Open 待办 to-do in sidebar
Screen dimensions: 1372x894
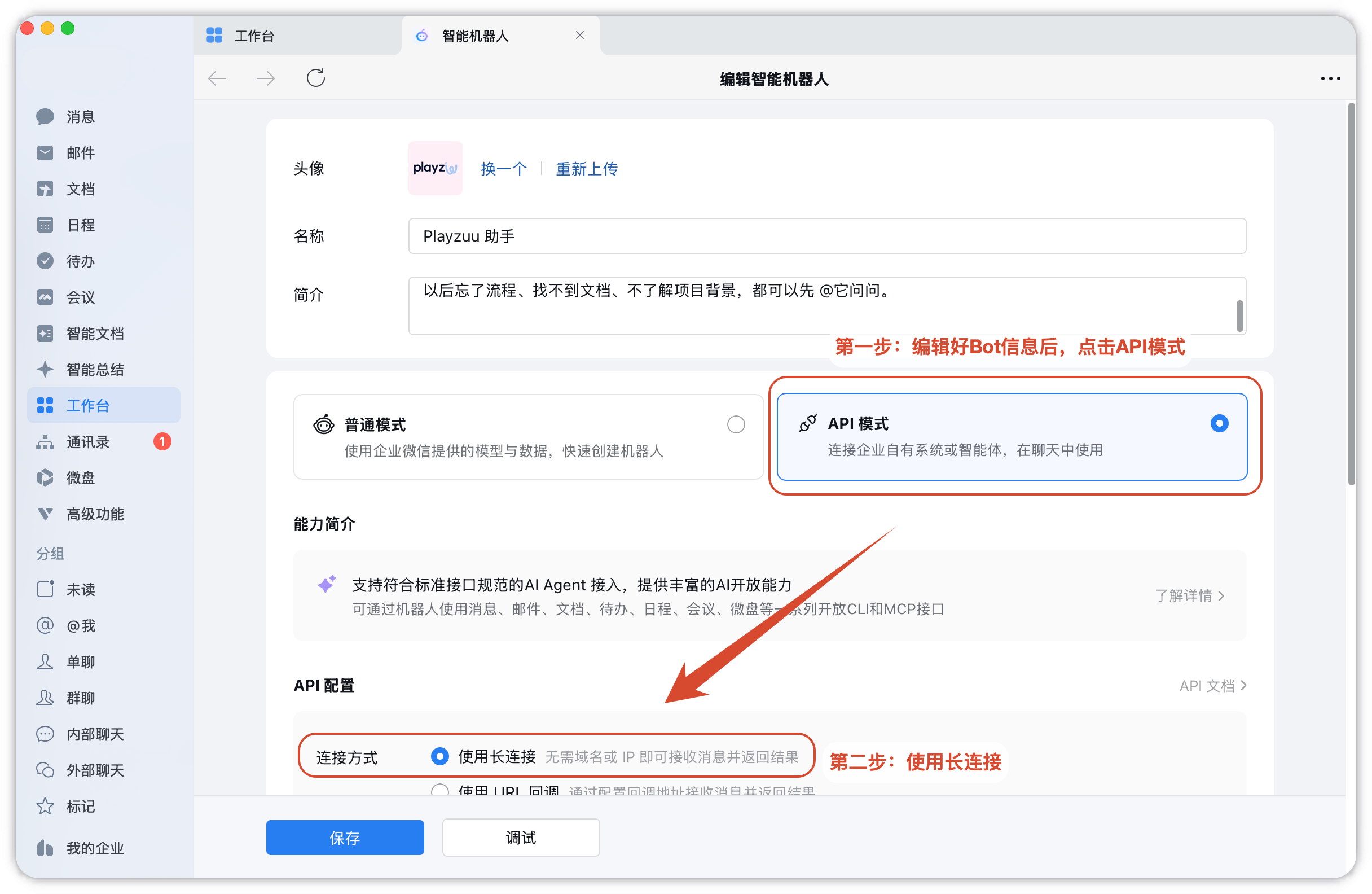(104, 261)
